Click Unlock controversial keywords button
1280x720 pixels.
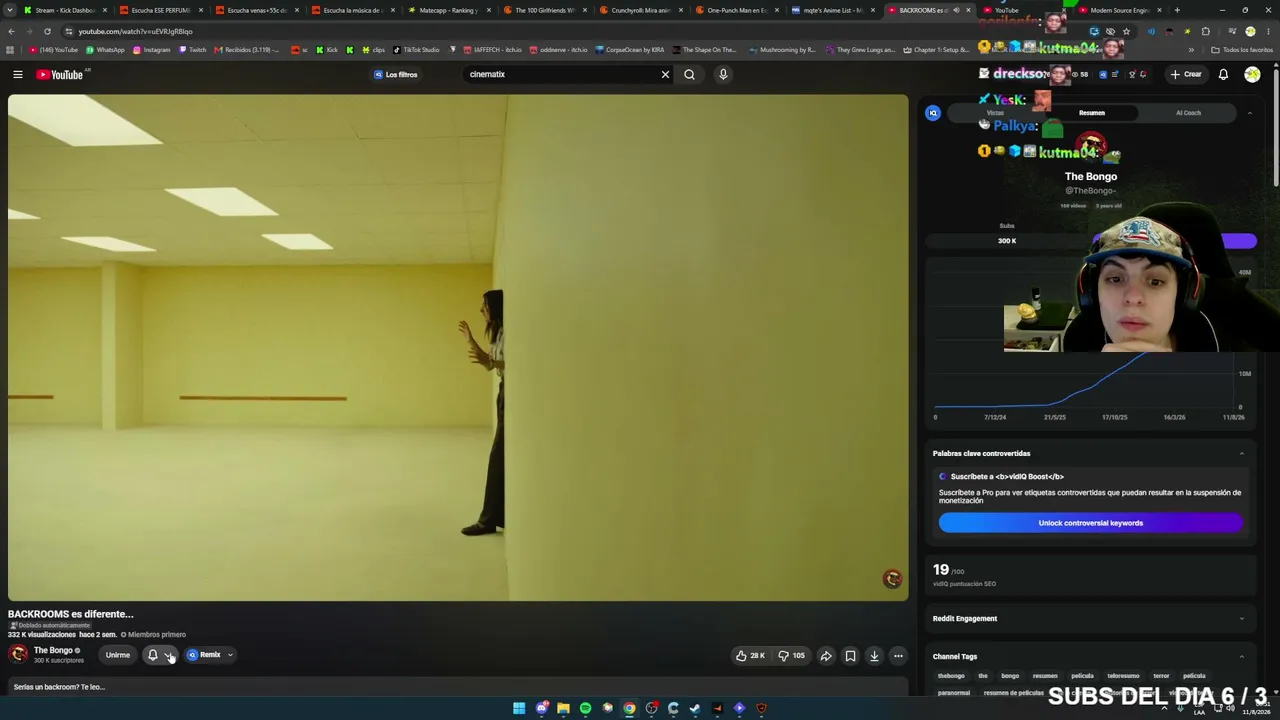tap(1090, 523)
